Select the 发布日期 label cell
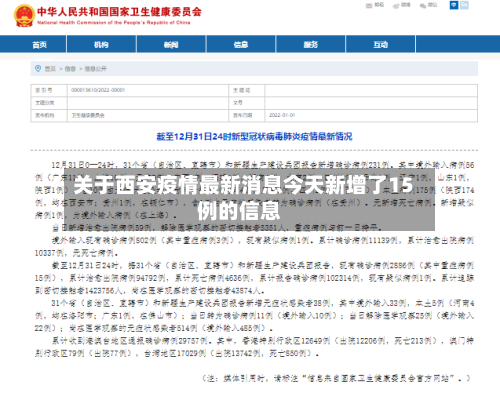This screenshot has height=400, width=500. 247,116
